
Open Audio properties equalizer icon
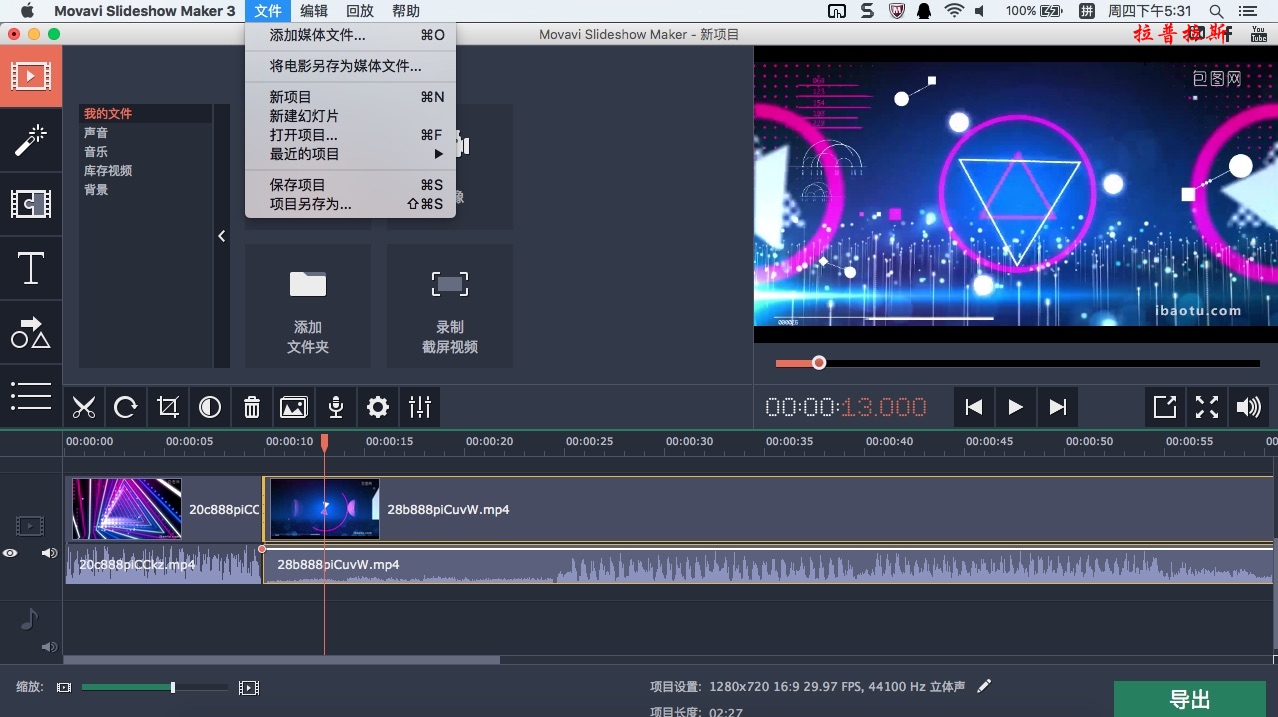[x=420, y=407]
